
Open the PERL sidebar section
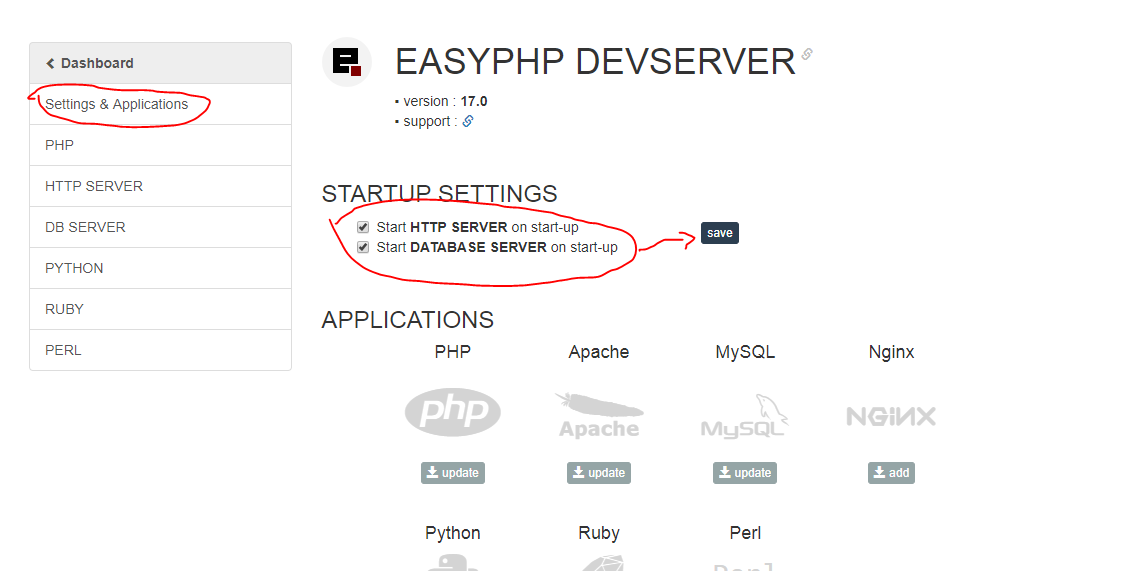coord(160,350)
